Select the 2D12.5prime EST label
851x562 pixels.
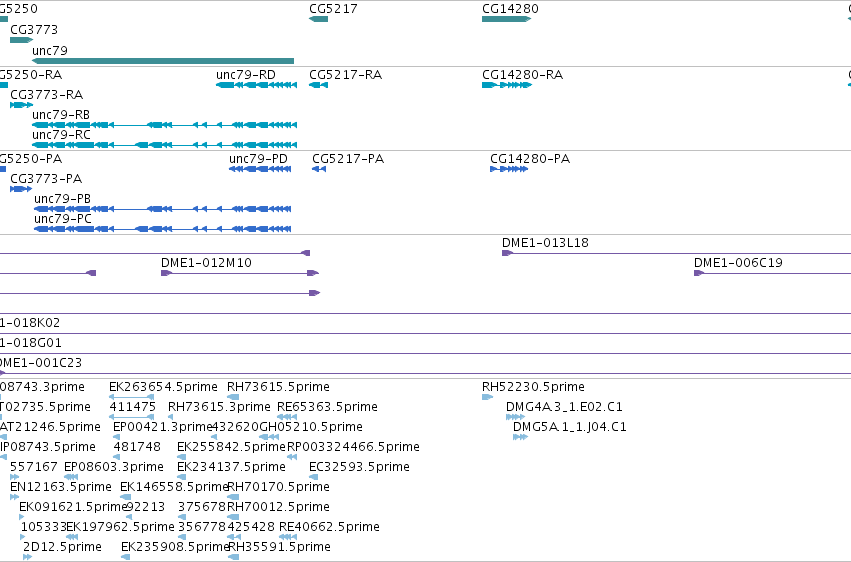click(62, 547)
